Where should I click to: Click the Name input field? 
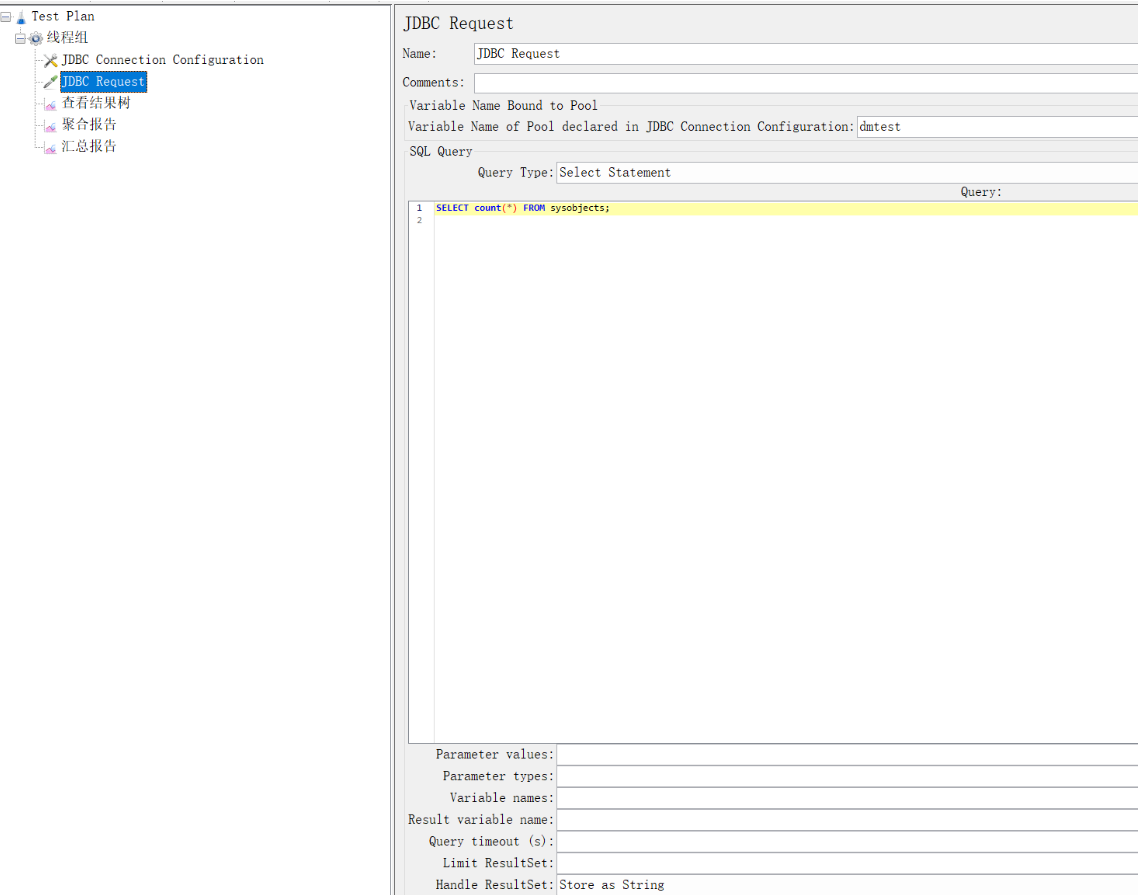[806, 54]
